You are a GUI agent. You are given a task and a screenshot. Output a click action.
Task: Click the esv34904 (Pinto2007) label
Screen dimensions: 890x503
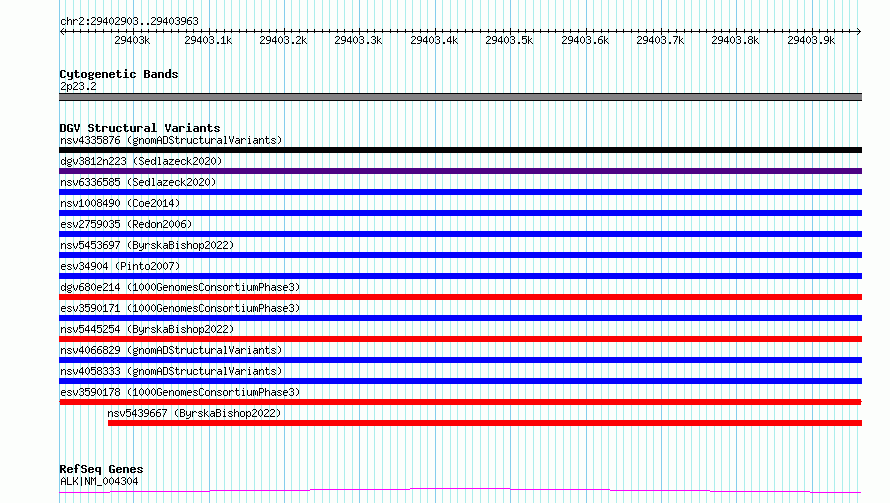click(120, 266)
